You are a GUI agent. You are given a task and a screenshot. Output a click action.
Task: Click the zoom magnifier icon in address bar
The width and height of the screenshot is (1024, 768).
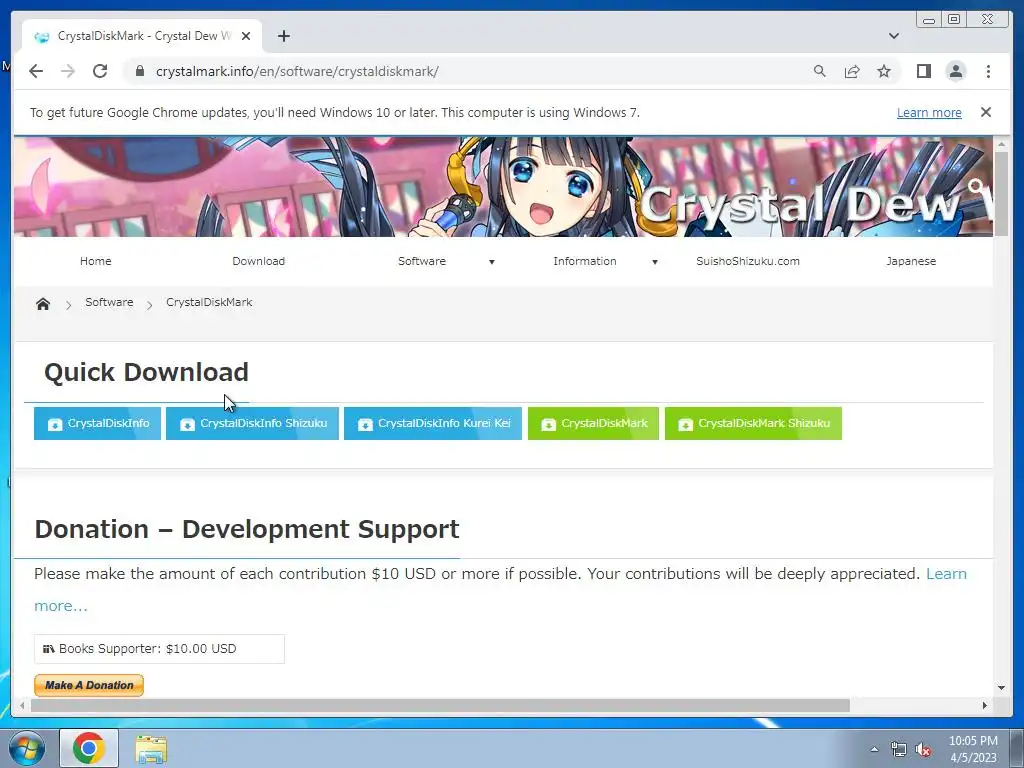click(820, 71)
